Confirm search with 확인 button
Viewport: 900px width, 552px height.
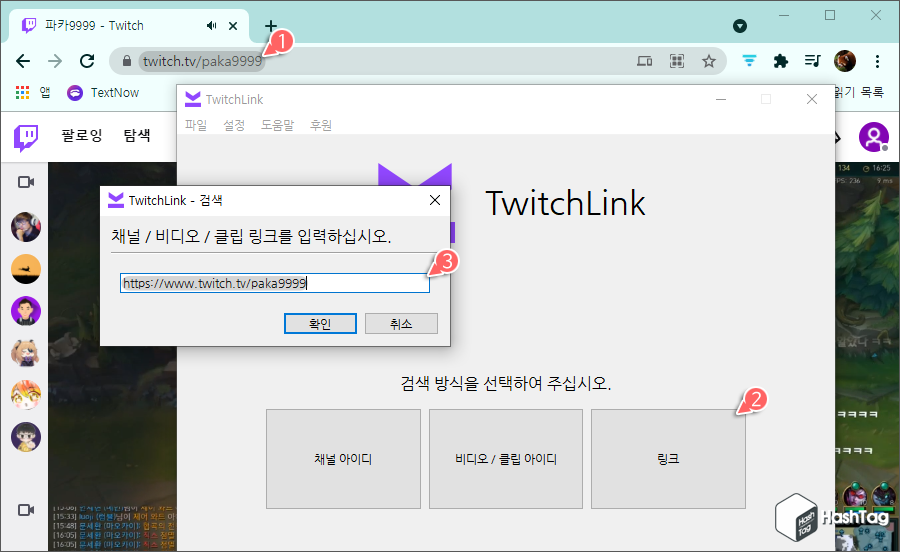[320, 324]
